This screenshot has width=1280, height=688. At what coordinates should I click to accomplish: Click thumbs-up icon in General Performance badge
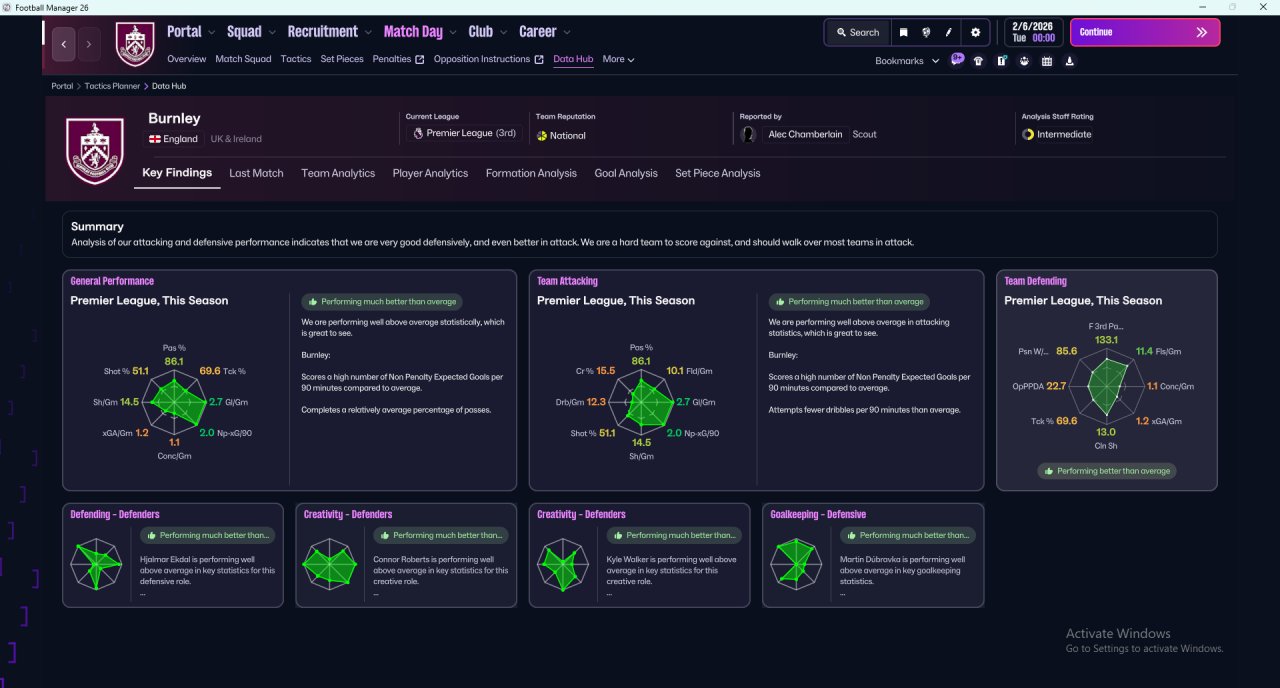[313, 301]
